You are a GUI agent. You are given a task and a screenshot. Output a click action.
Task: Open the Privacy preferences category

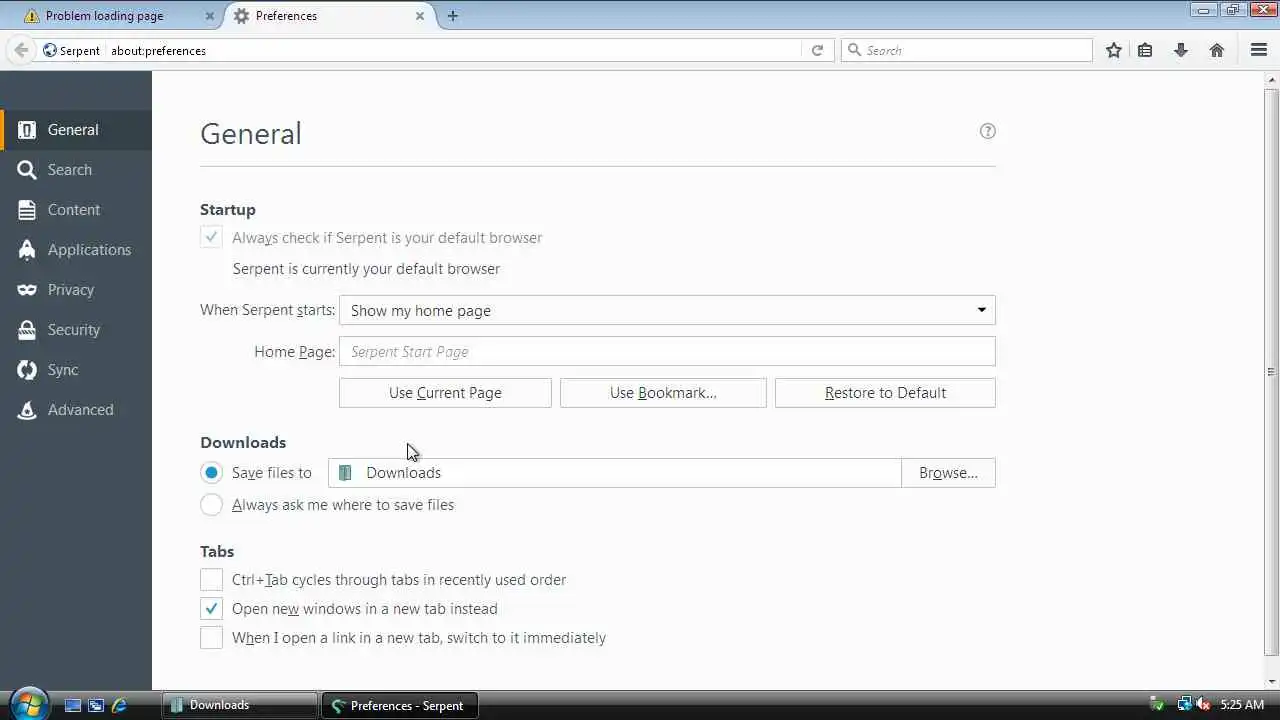(x=76, y=290)
